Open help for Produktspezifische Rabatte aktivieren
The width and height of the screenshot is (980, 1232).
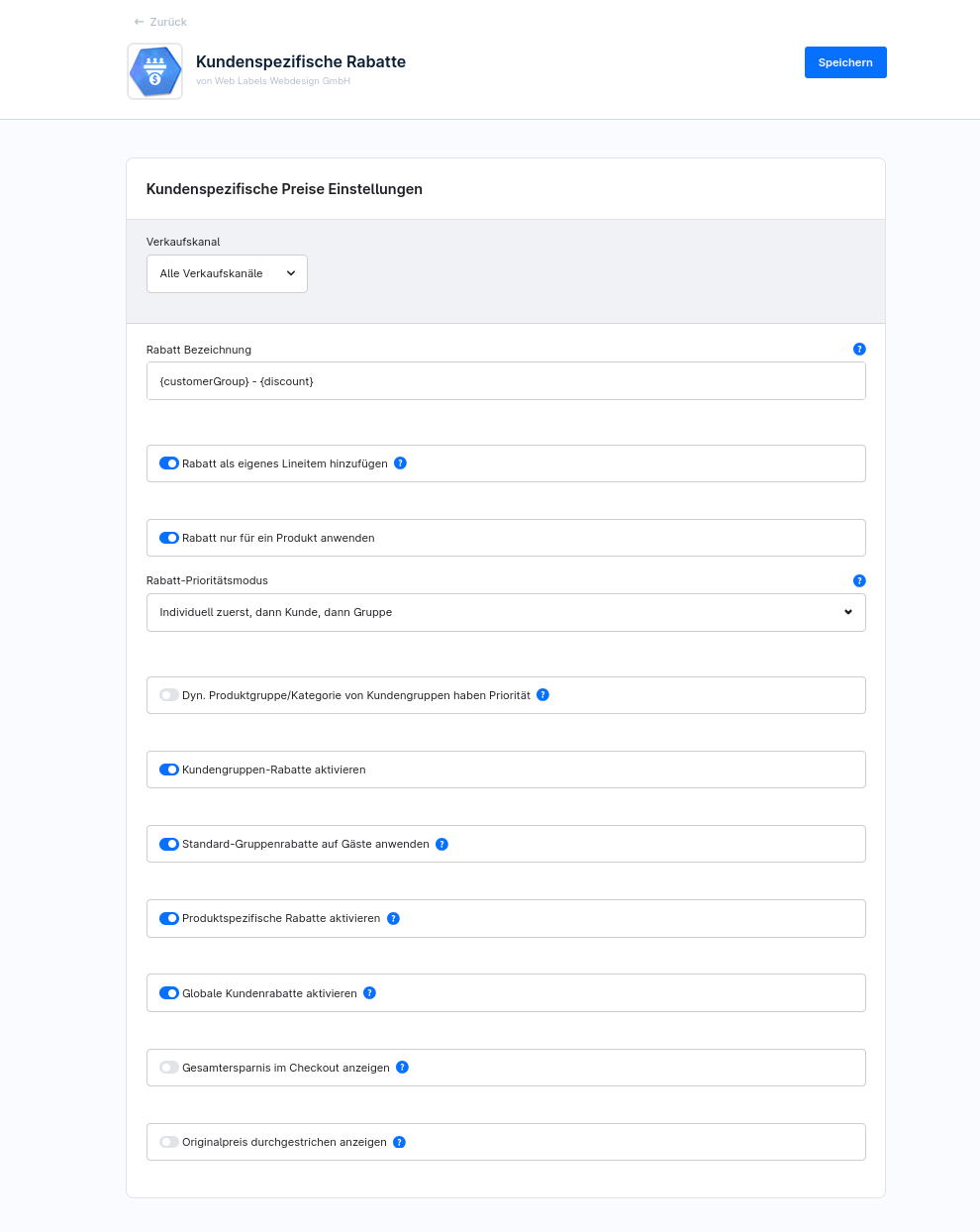393,919
